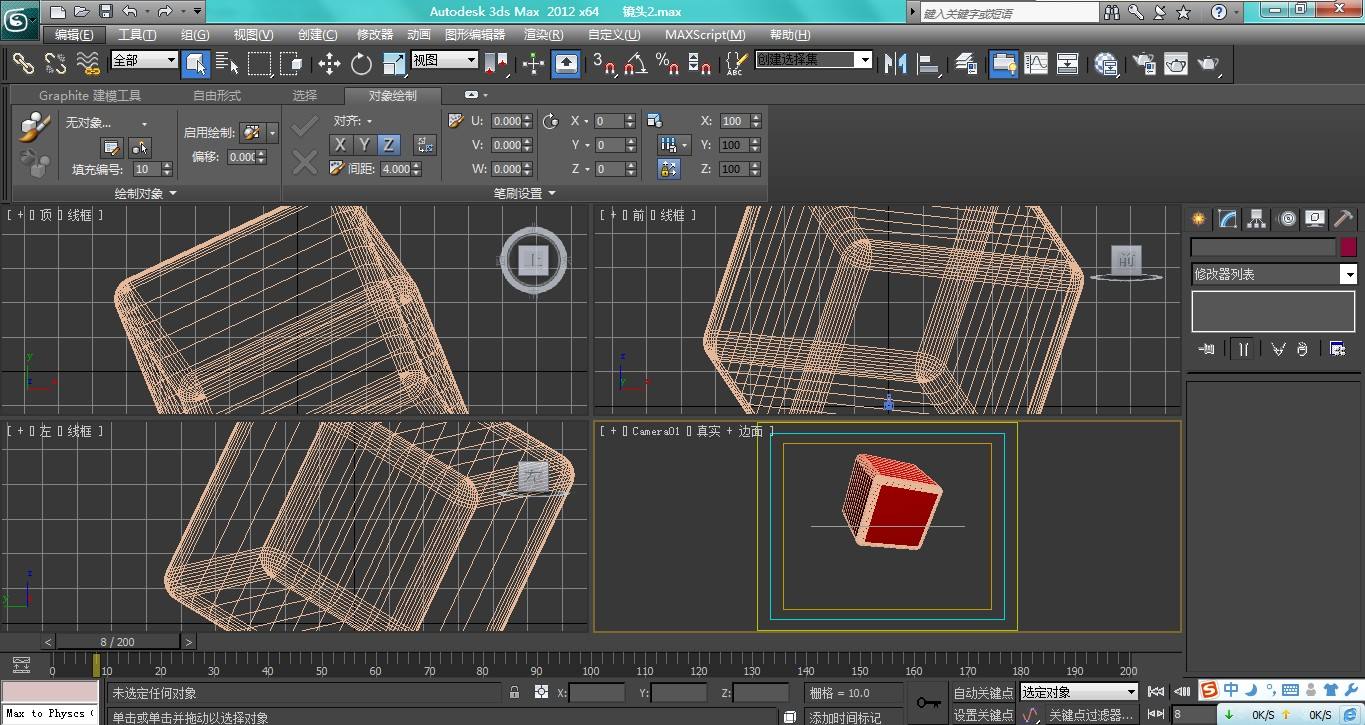Open Select by Name list
1365x725 pixels.
pos(227,64)
